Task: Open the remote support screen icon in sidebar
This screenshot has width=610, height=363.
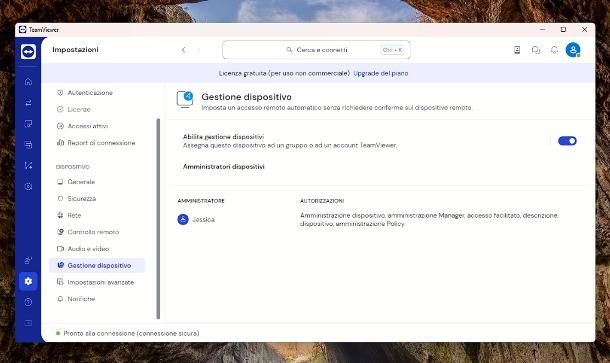Action: tap(28, 124)
